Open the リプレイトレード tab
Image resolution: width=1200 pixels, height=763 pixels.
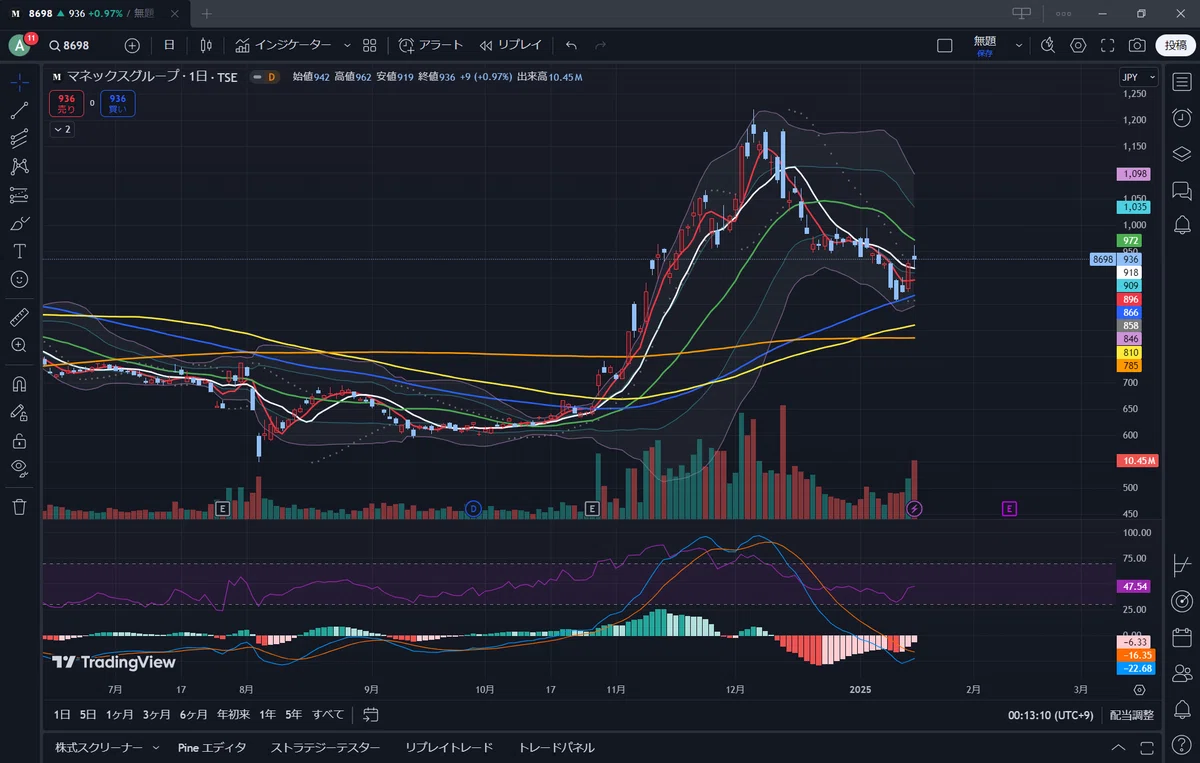pyautogui.click(x=449, y=748)
